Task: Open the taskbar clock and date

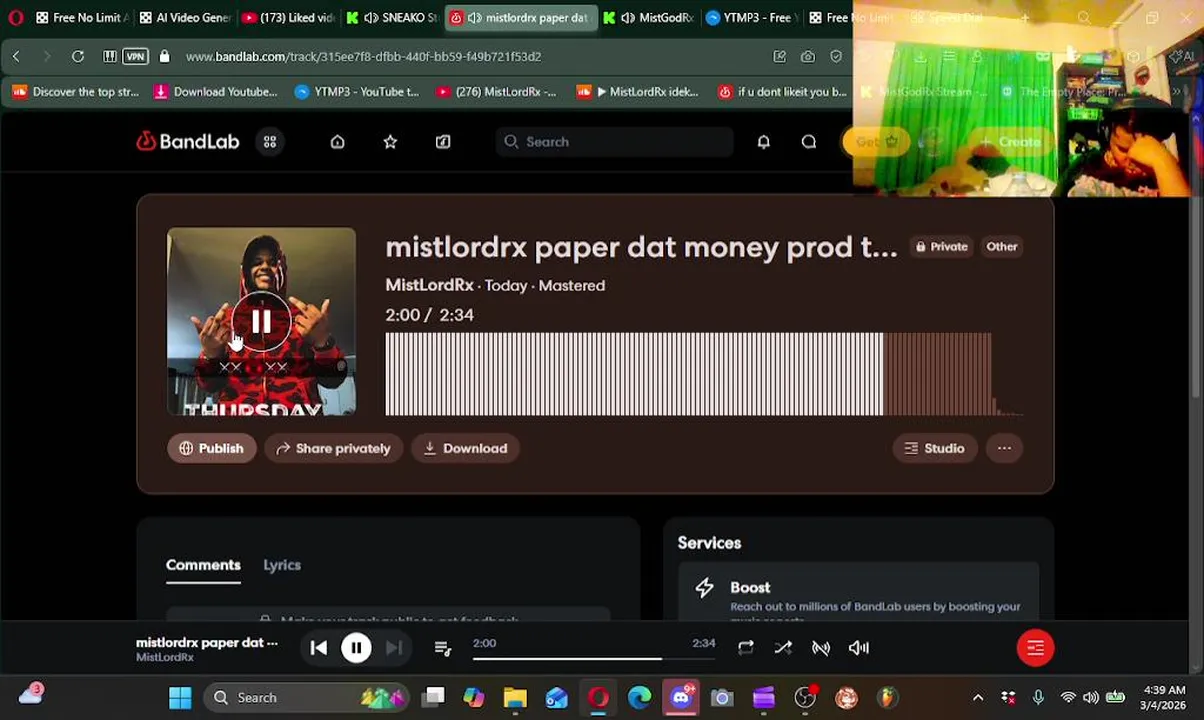Action: coord(1163,697)
